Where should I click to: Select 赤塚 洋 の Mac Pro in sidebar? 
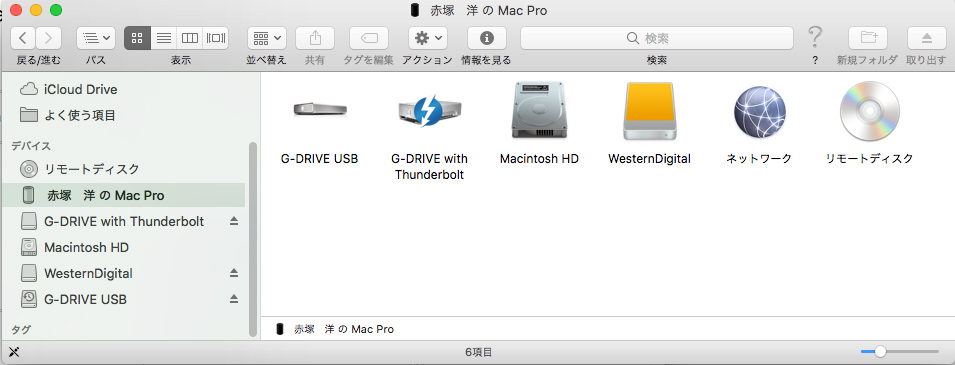[x=125, y=196]
